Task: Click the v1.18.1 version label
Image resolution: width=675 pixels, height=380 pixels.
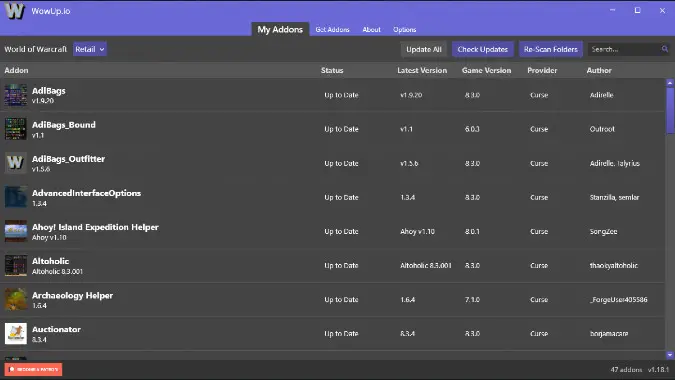Action: (658, 370)
